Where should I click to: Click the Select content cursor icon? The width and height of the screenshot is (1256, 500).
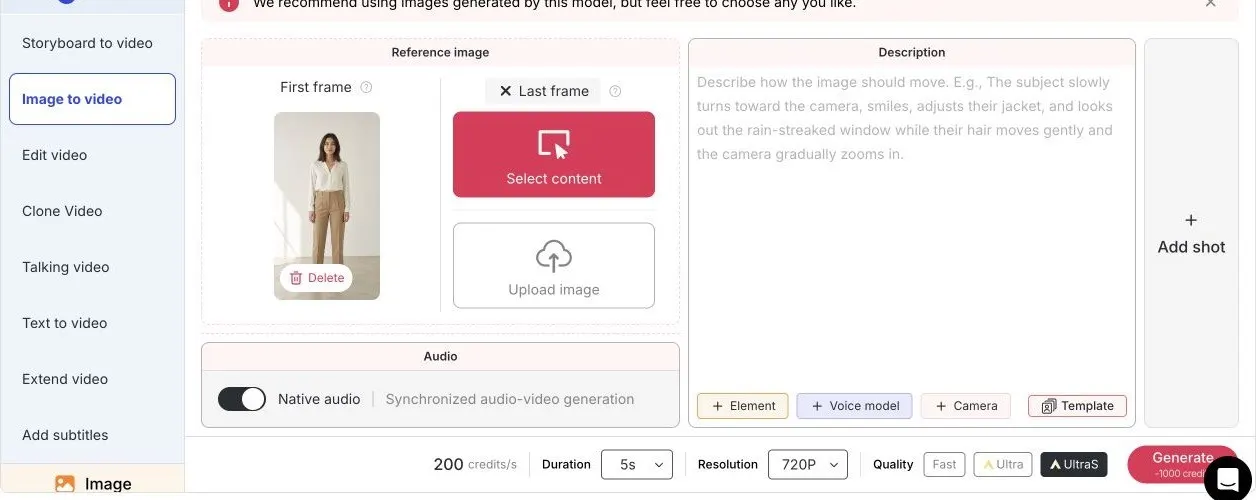(554, 145)
